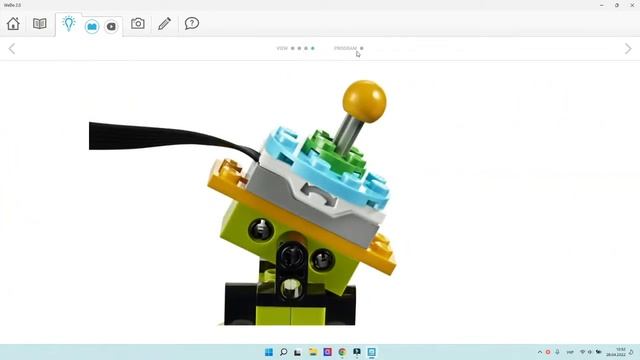Open the project library book icon

point(40,24)
